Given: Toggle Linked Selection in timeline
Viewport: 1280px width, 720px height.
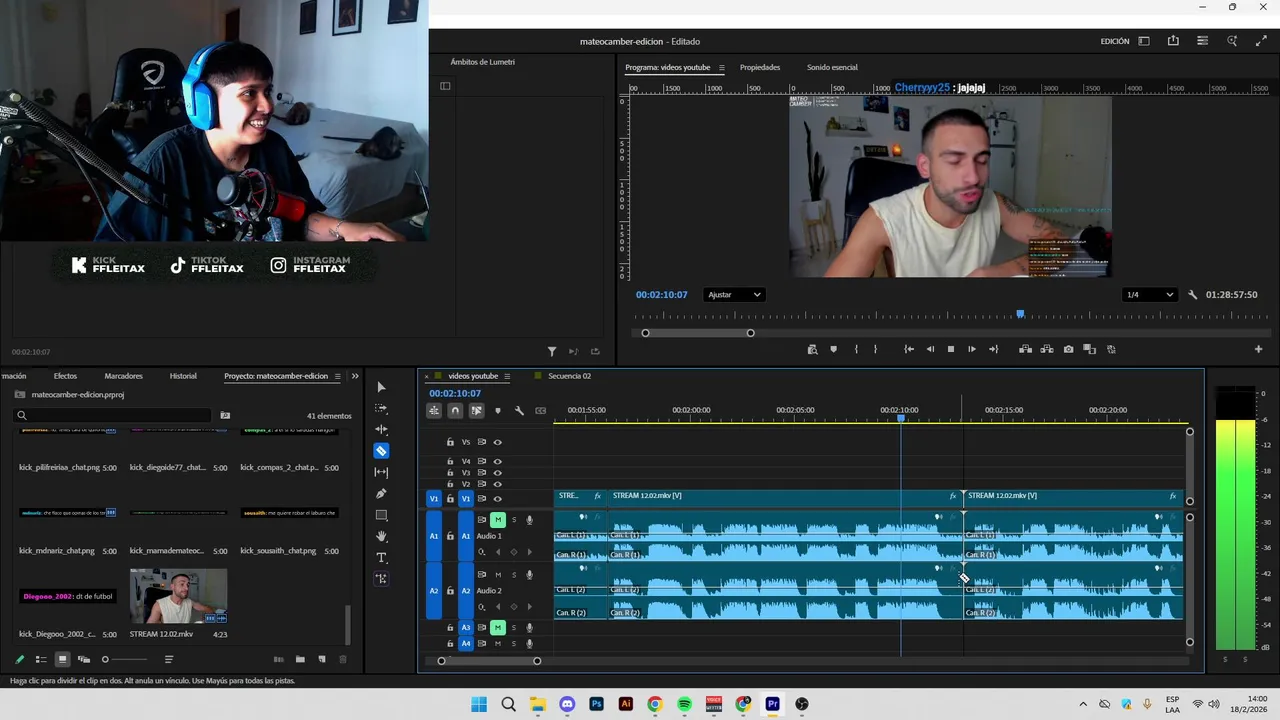Looking at the screenshot, I should [476, 410].
